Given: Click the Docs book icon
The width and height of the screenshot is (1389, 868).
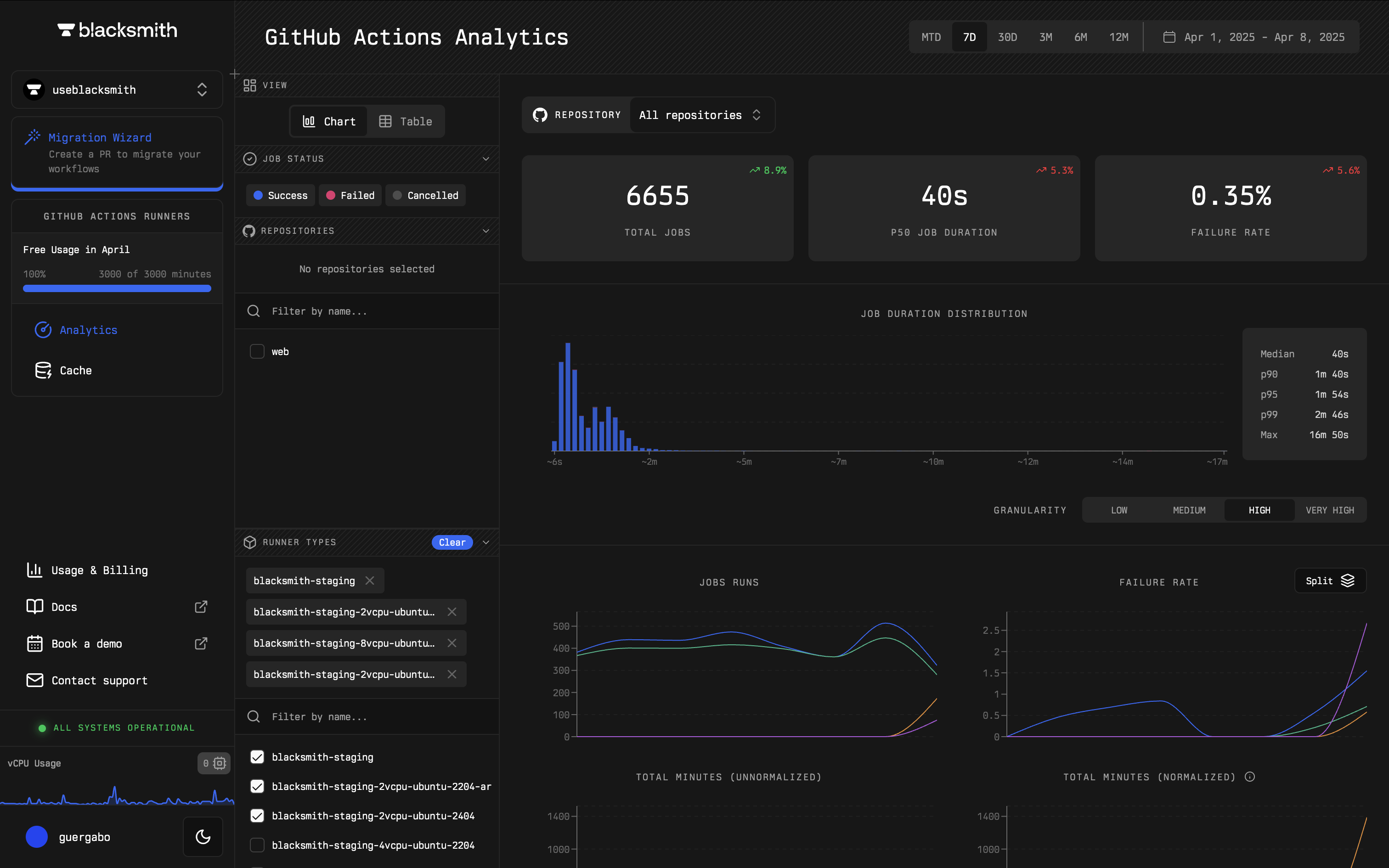Looking at the screenshot, I should click(34, 607).
